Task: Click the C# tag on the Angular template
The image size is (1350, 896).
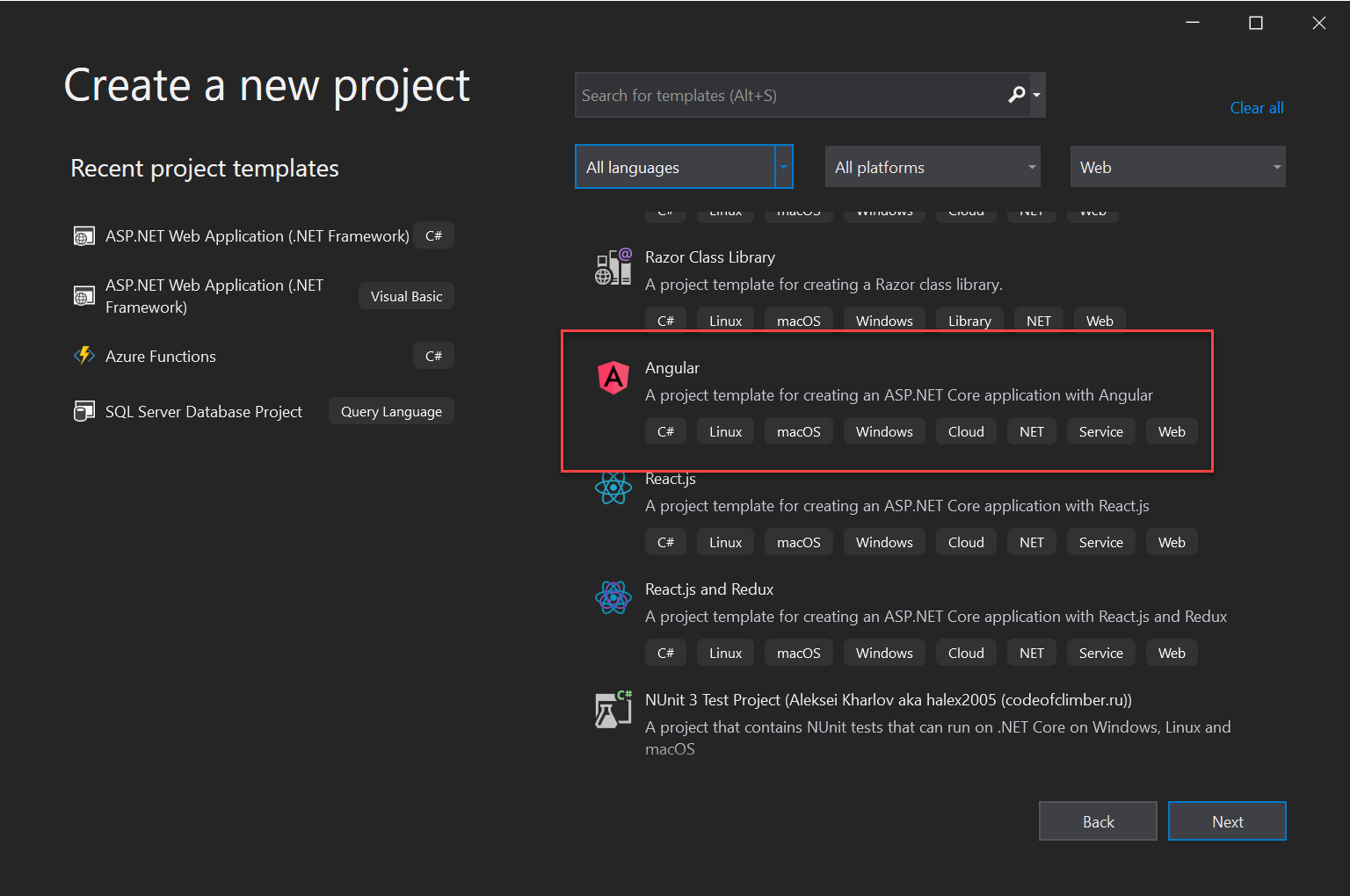Action: pyautogui.click(x=665, y=430)
